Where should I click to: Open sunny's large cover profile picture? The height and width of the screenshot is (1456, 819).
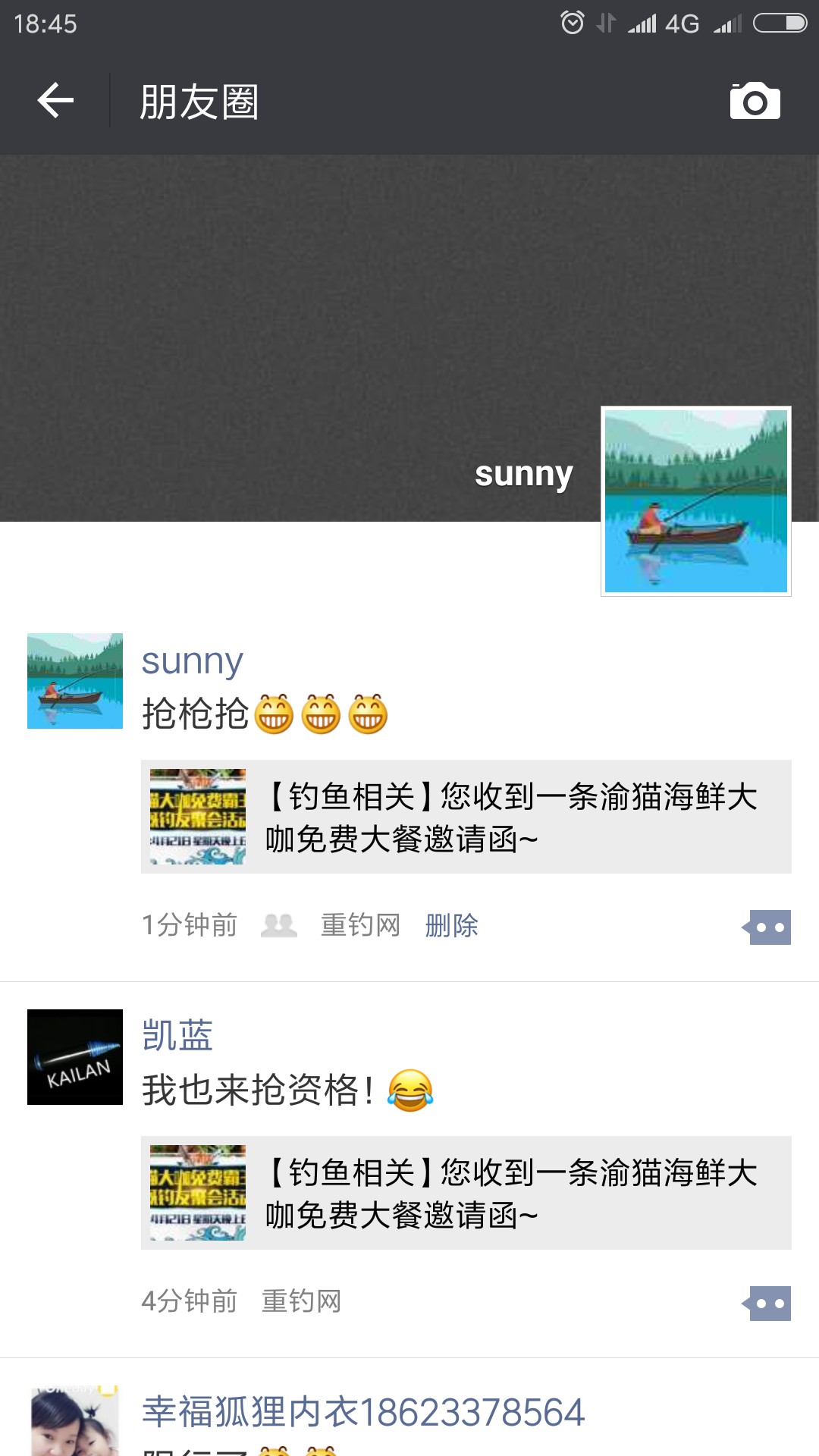[x=696, y=501]
